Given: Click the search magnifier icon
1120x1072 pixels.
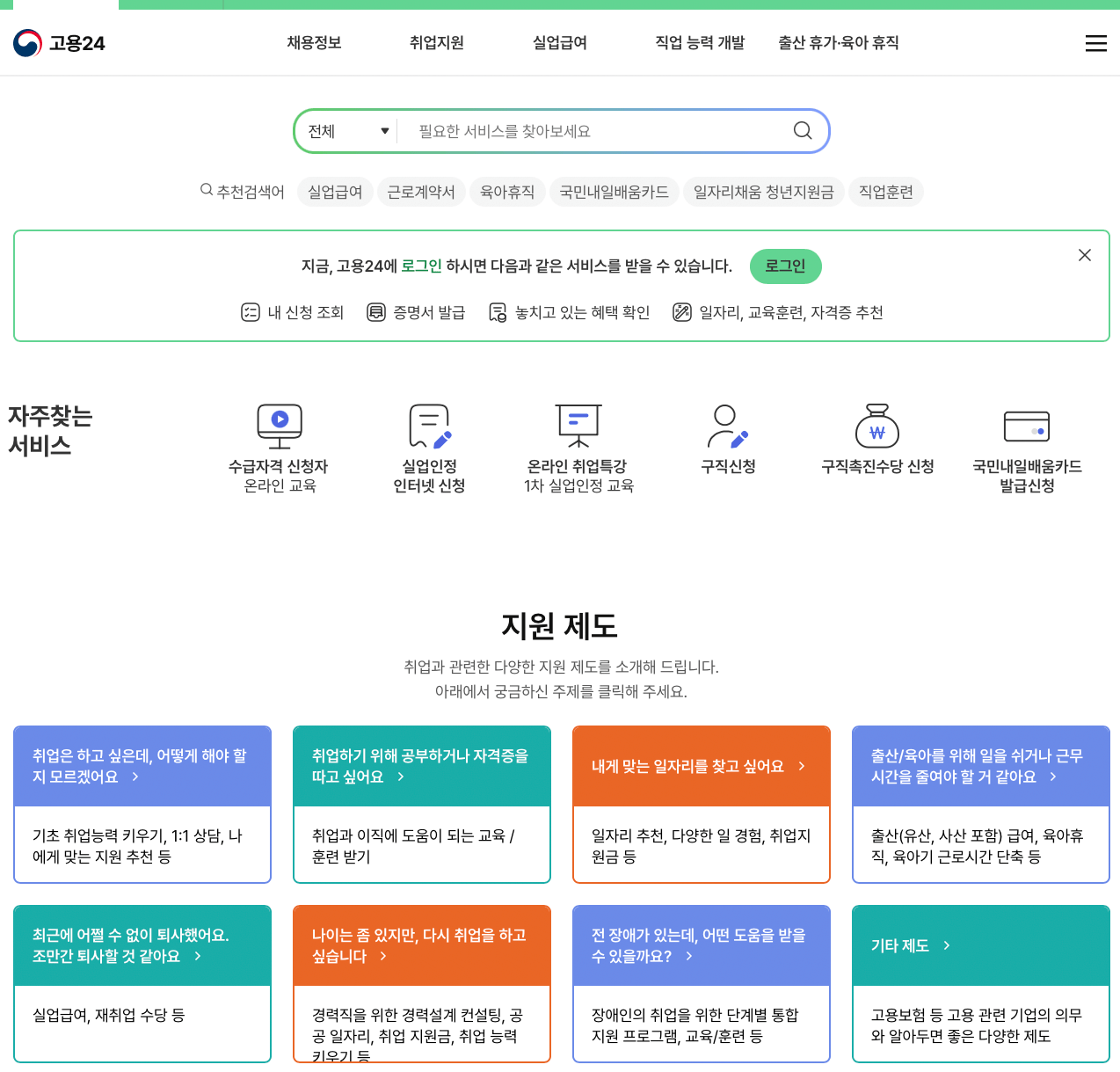Looking at the screenshot, I should pyautogui.click(x=801, y=130).
